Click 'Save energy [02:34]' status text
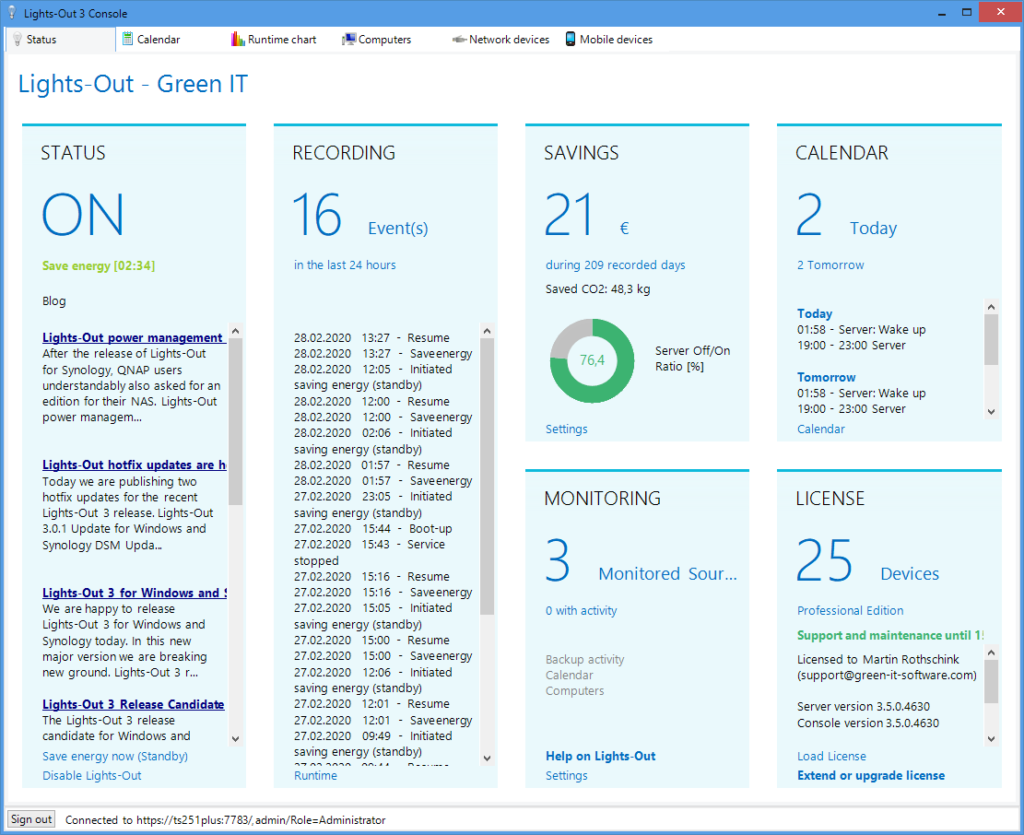Screen dimensions: 1024x835 coord(99,266)
